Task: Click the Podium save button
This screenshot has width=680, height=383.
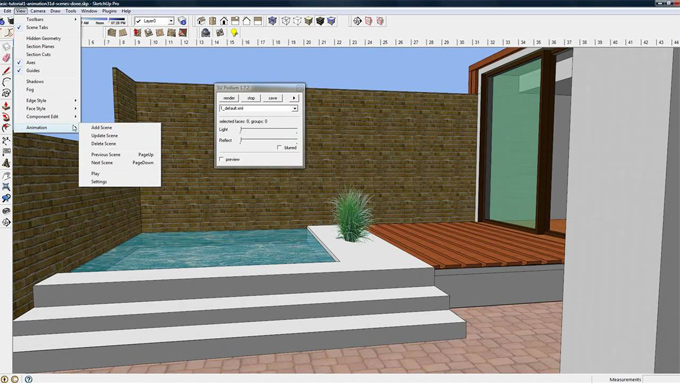Action: click(272, 98)
